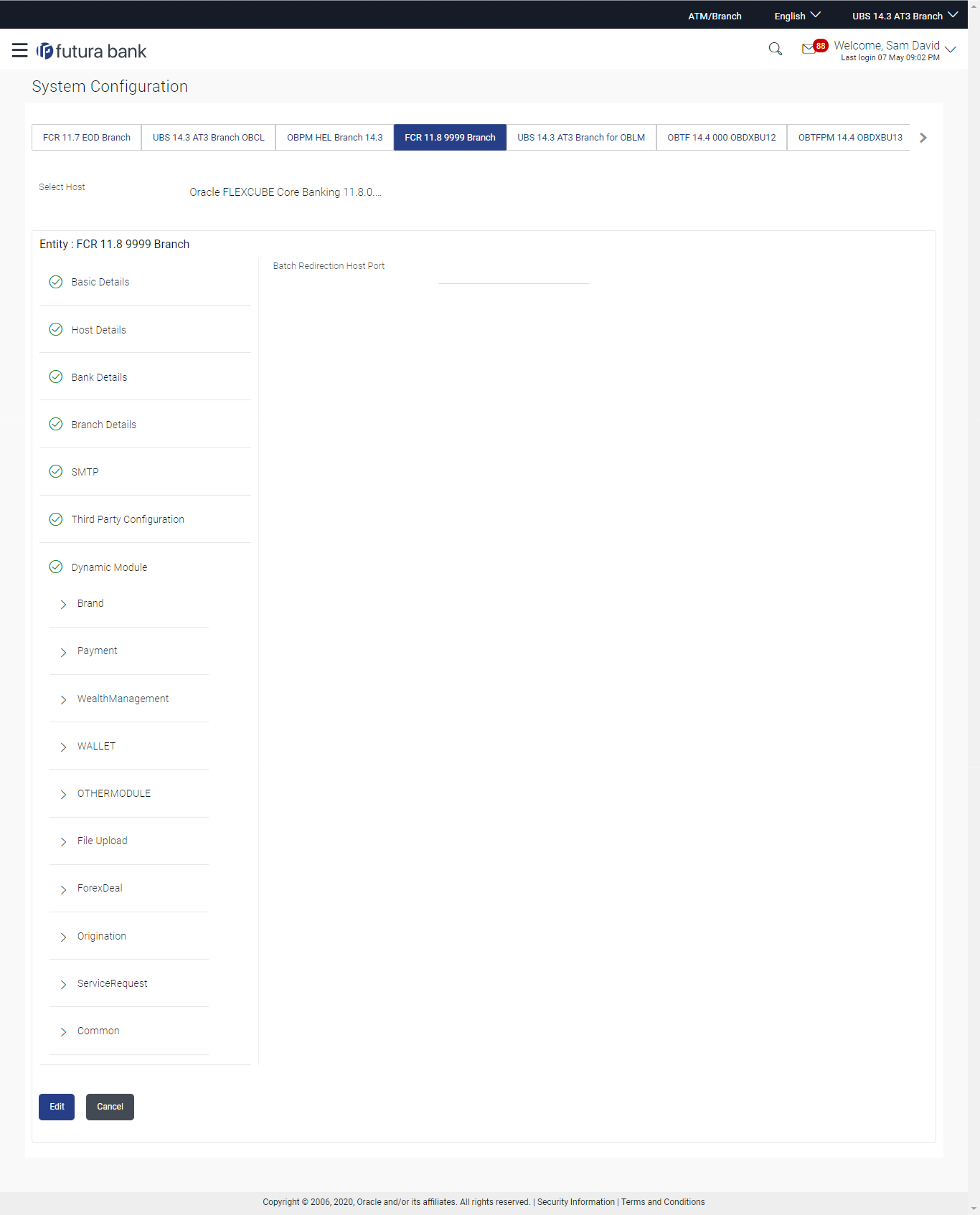980x1215 pixels.
Task: Expand the Brand module
Action: [x=63, y=604]
